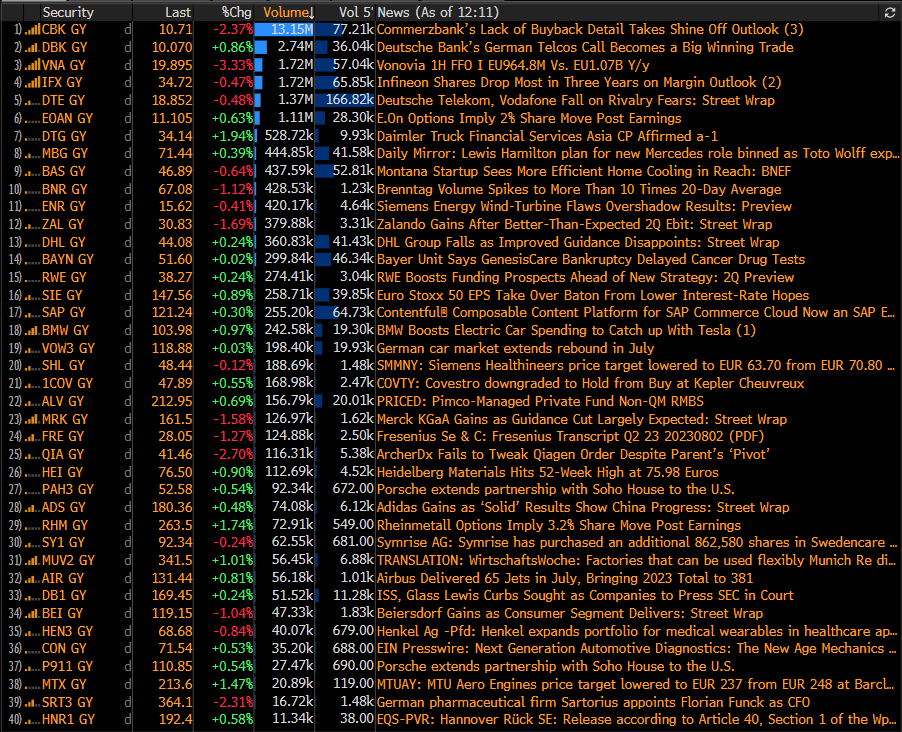Open Zalando Gains Street Wrap headline
The image size is (902, 732).
574,224
